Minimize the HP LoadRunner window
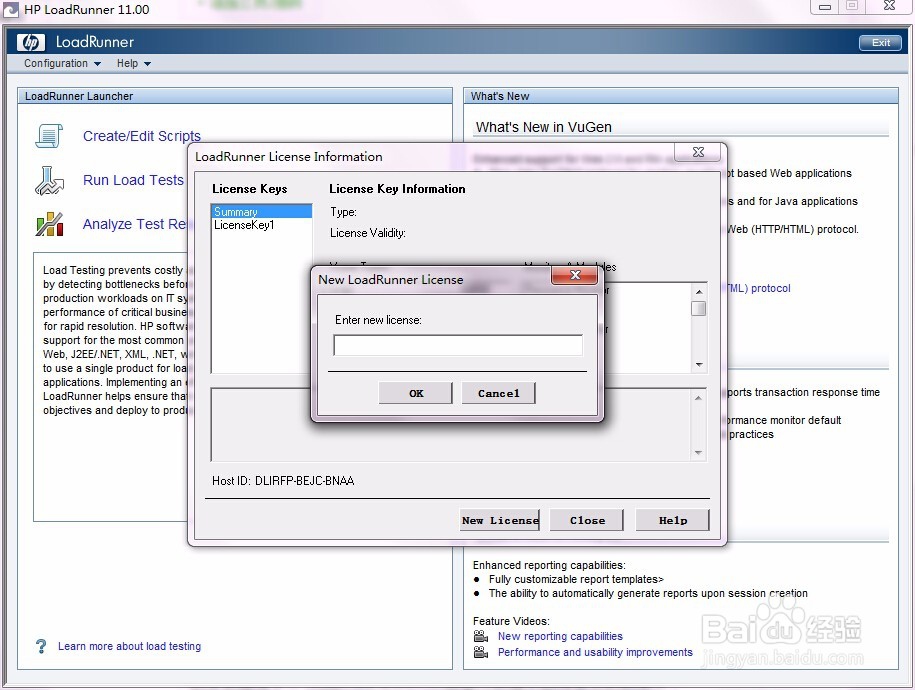The image size is (915, 690). pyautogui.click(x=825, y=7)
